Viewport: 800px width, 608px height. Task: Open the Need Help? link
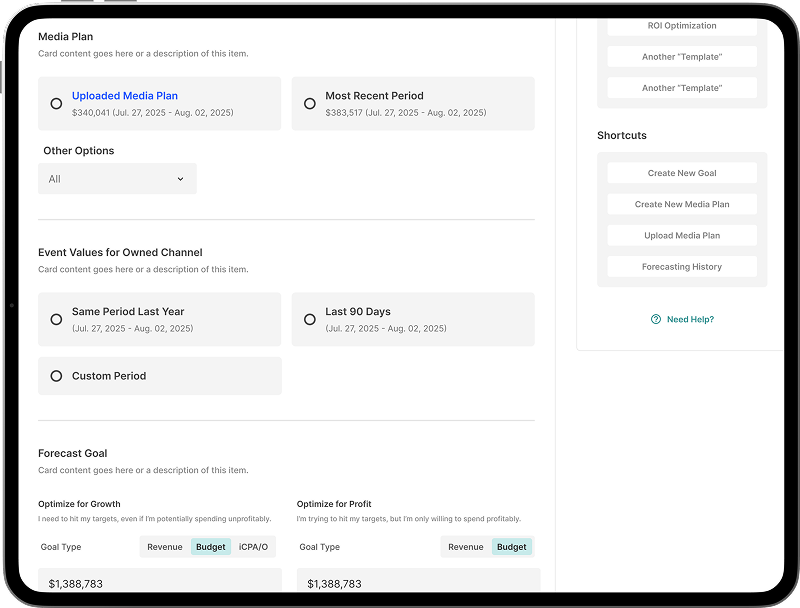click(690, 319)
